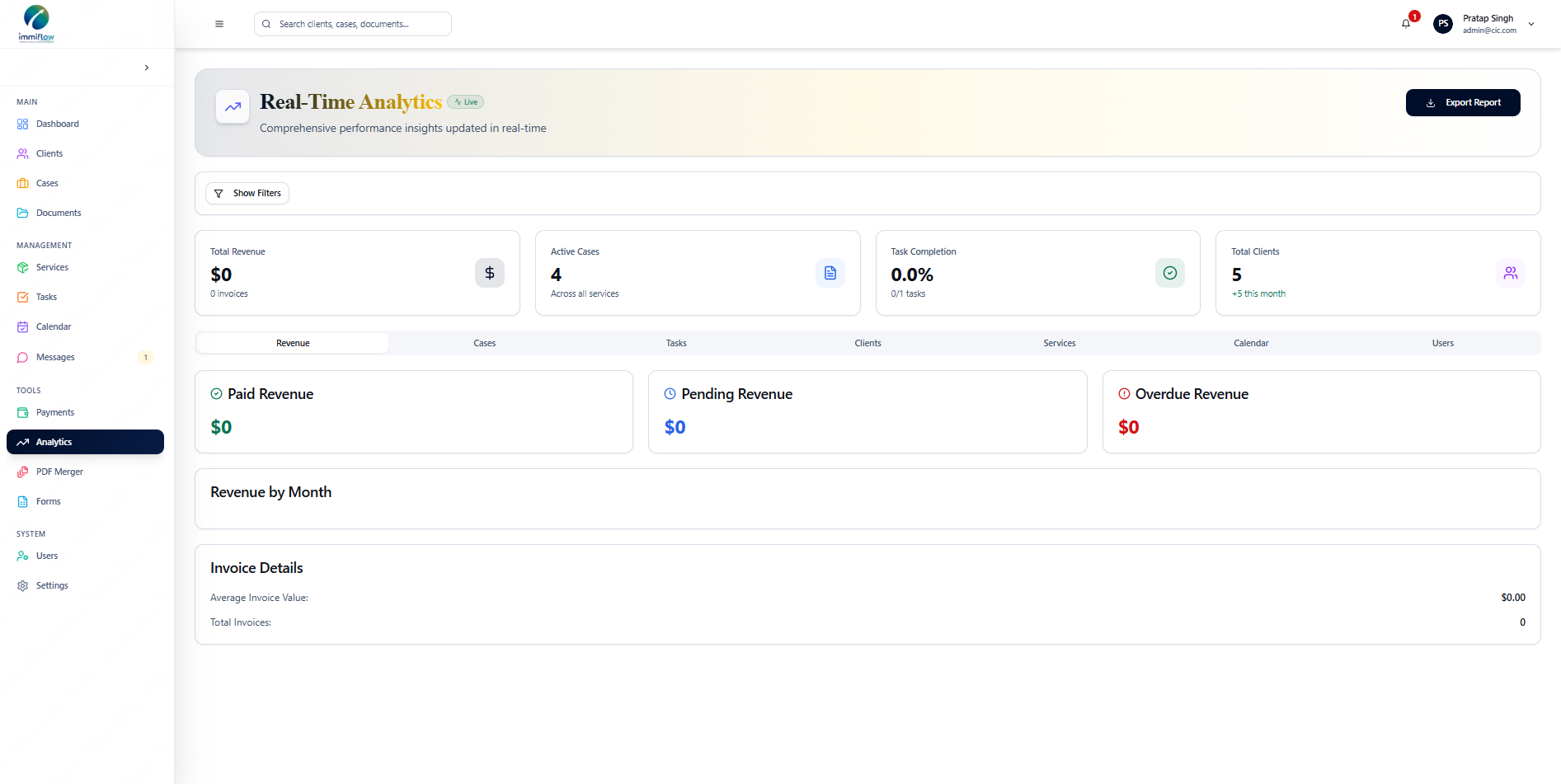Open the notifications bell
The width and height of the screenshot is (1561, 784).
[x=1406, y=24]
